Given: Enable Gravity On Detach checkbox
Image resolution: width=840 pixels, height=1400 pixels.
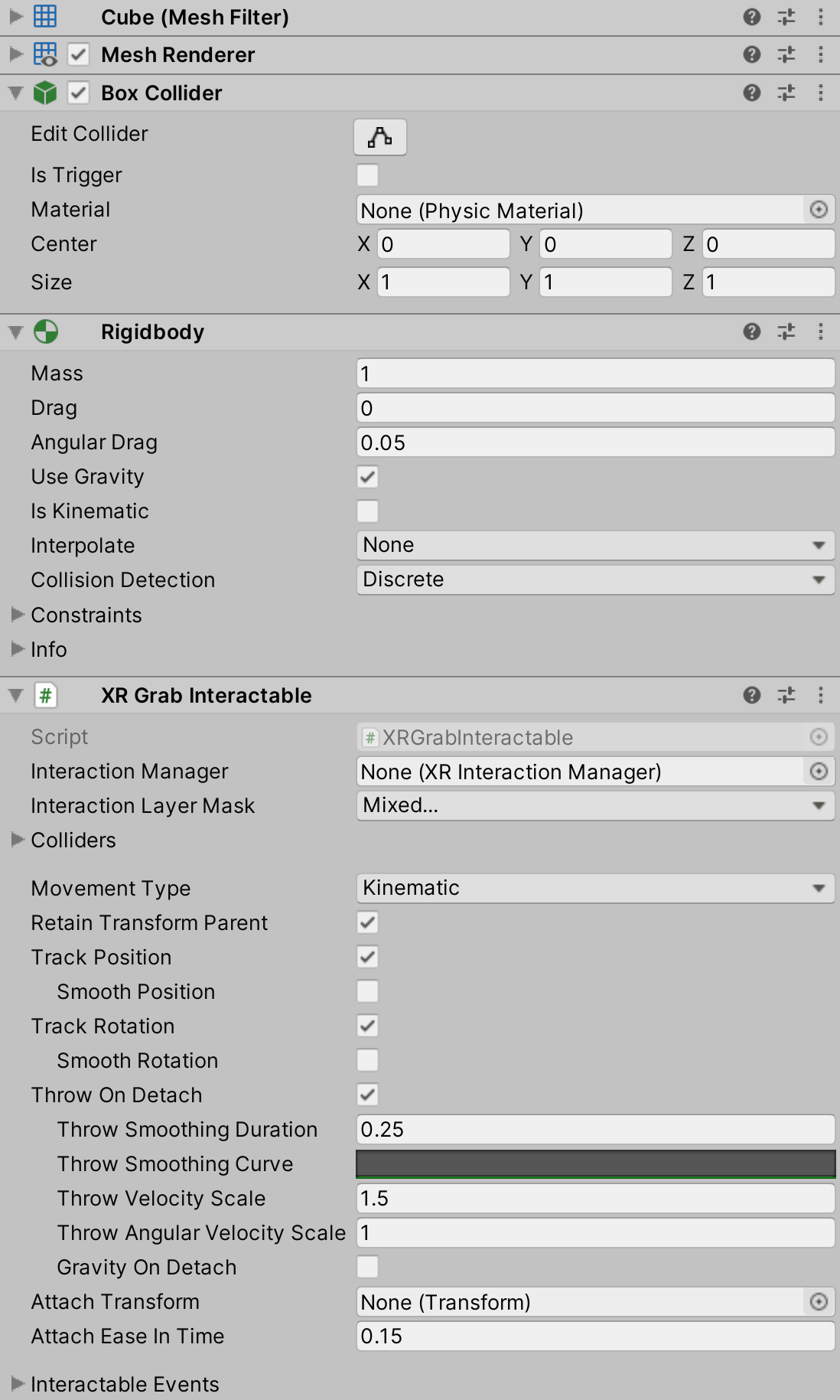Looking at the screenshot, I should 368,1267.
